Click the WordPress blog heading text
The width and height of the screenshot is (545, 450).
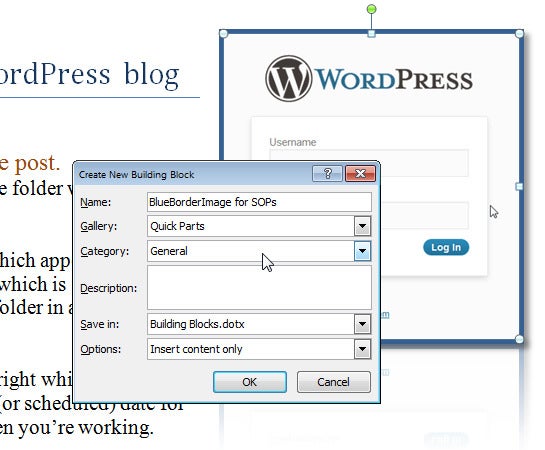(x=89, y=75)
